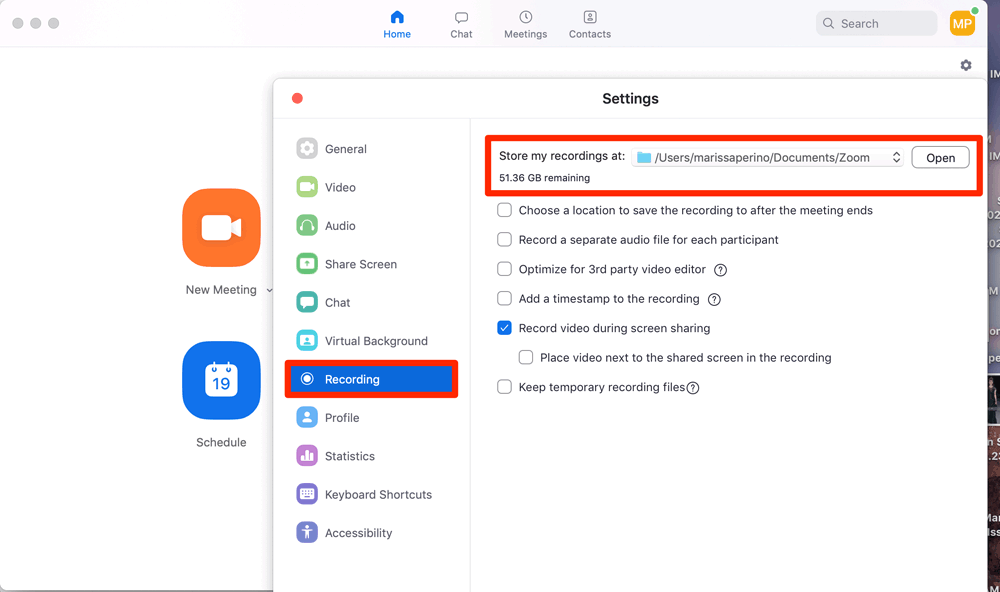Open the Share Screen settings icon
The width and height of the screenshot is (1000, 592).
tap(307, 263)
